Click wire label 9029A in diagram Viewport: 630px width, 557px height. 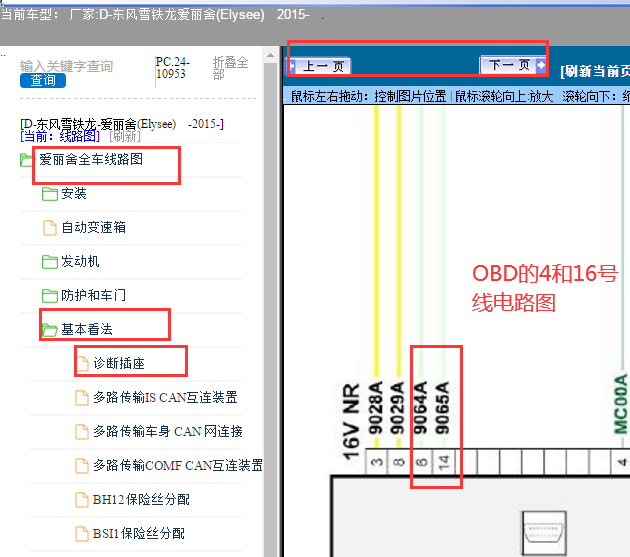(x=398, y=408)
